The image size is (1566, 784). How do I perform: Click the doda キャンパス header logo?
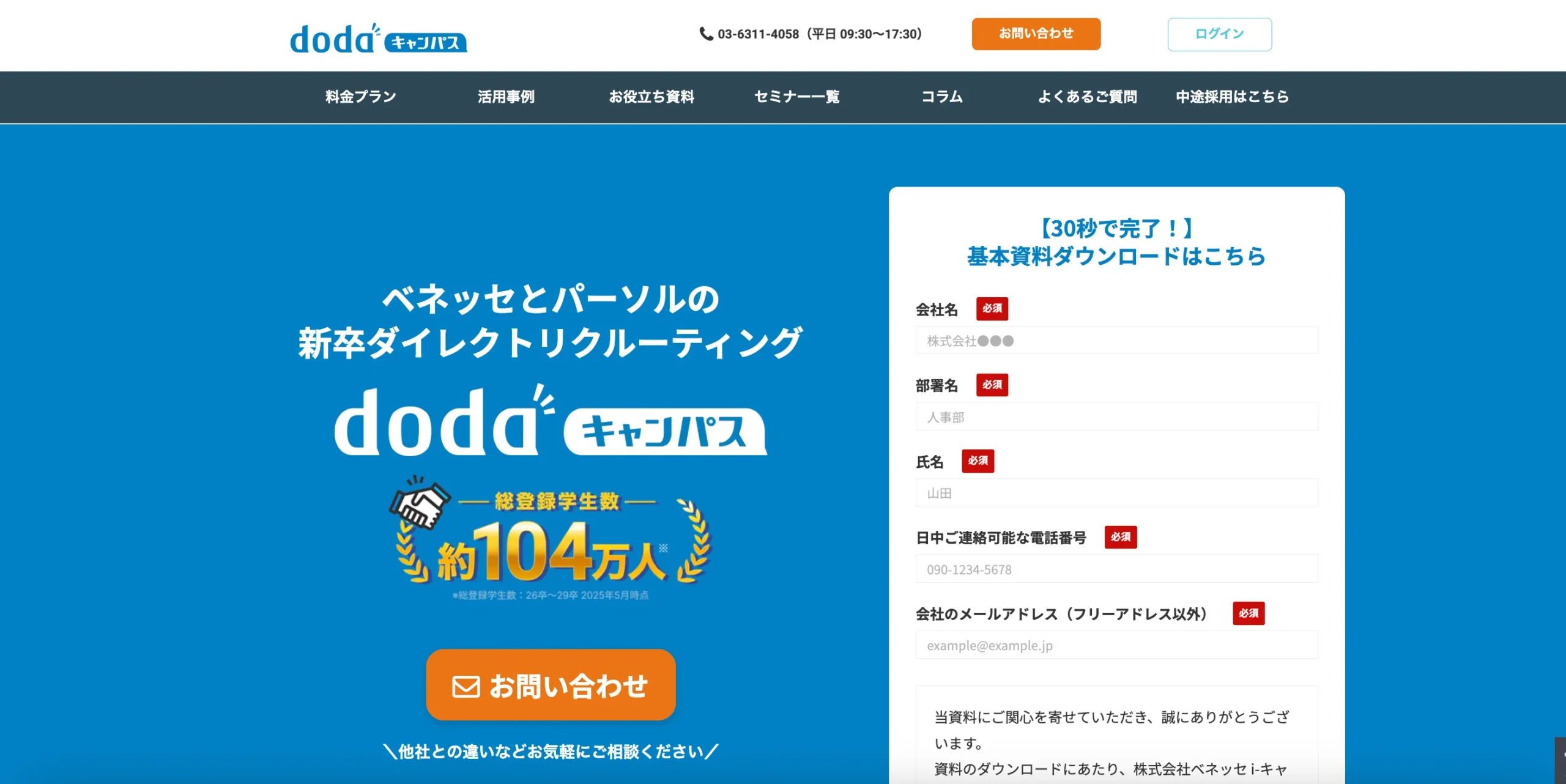(378, 39)
